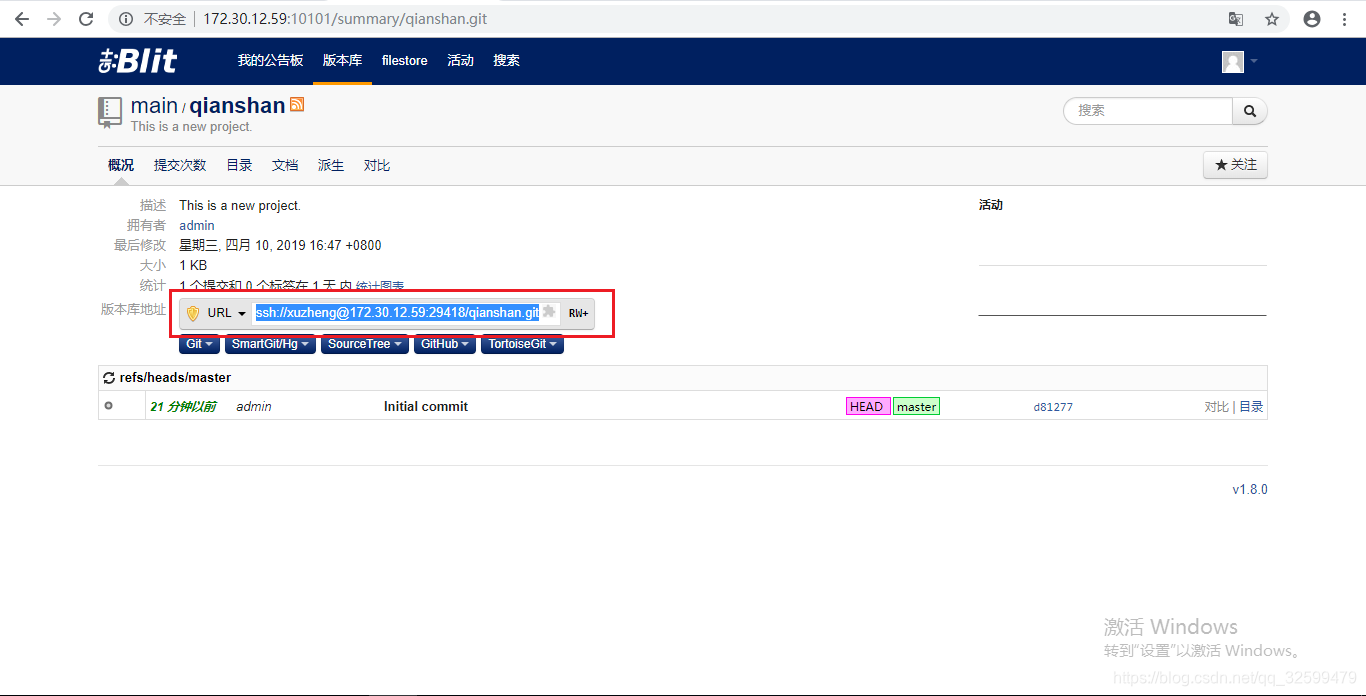
Task: Open the Git clone dropdown
Action: 199,344
